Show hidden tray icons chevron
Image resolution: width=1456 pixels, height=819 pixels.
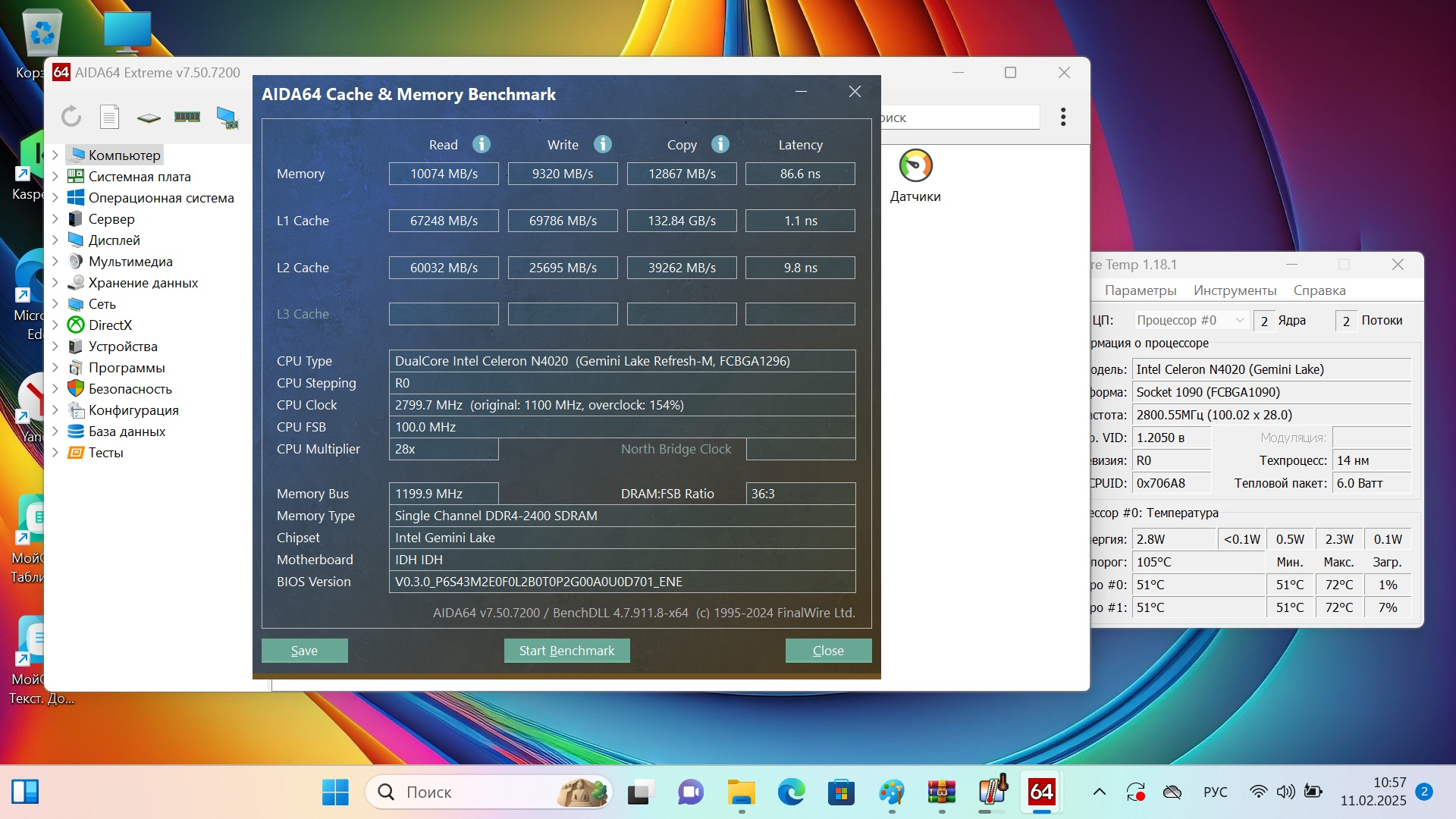[x=1099, y=792]
